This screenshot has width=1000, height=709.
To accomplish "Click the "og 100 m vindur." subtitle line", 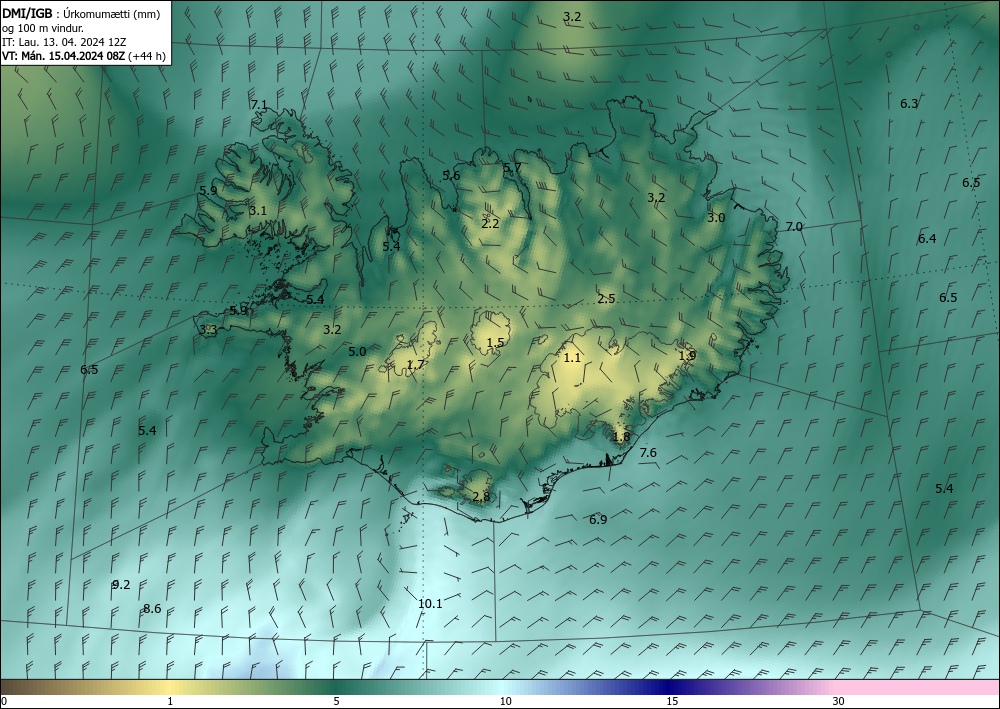I will coord(42,27).
